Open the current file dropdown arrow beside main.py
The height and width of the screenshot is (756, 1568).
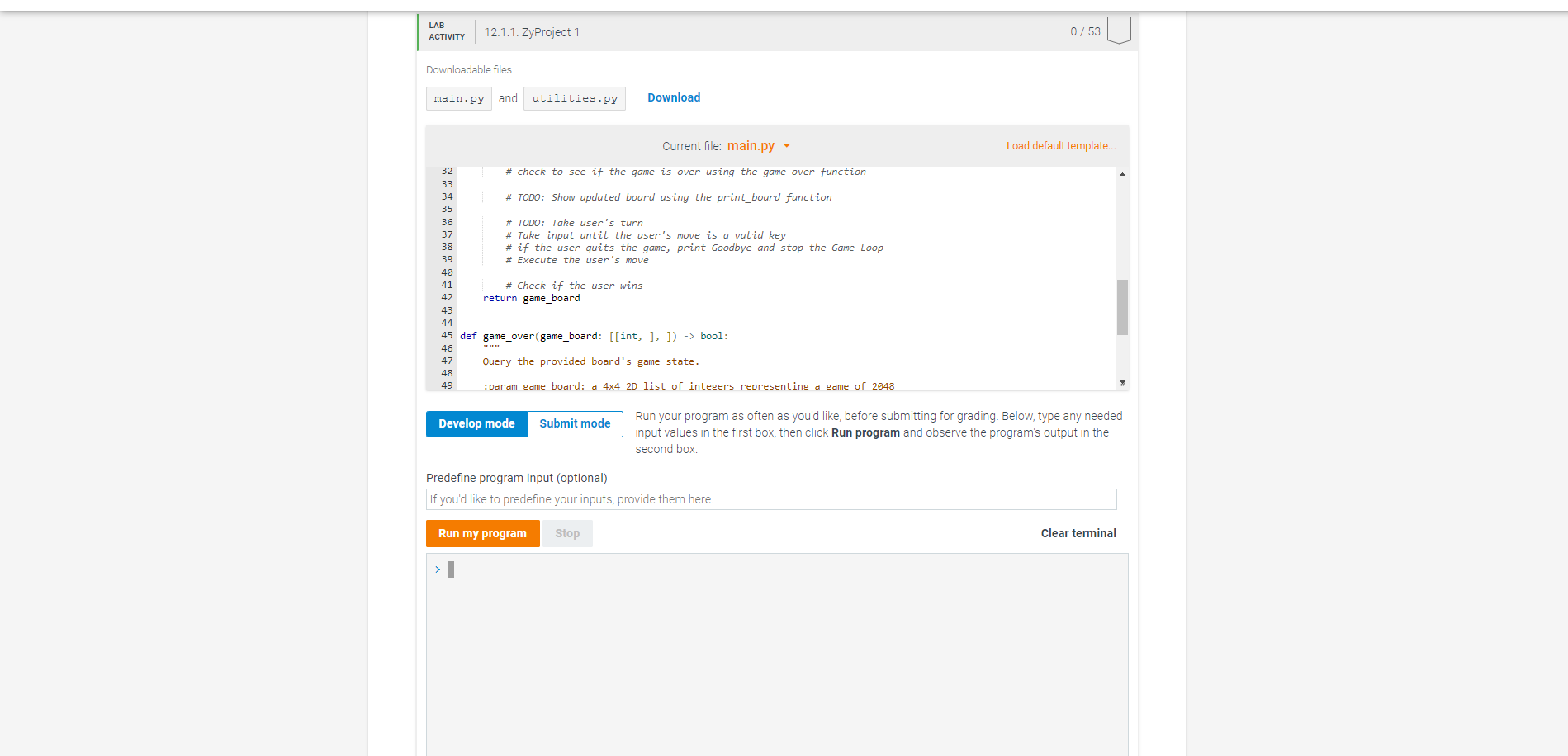tap(787, 146)
